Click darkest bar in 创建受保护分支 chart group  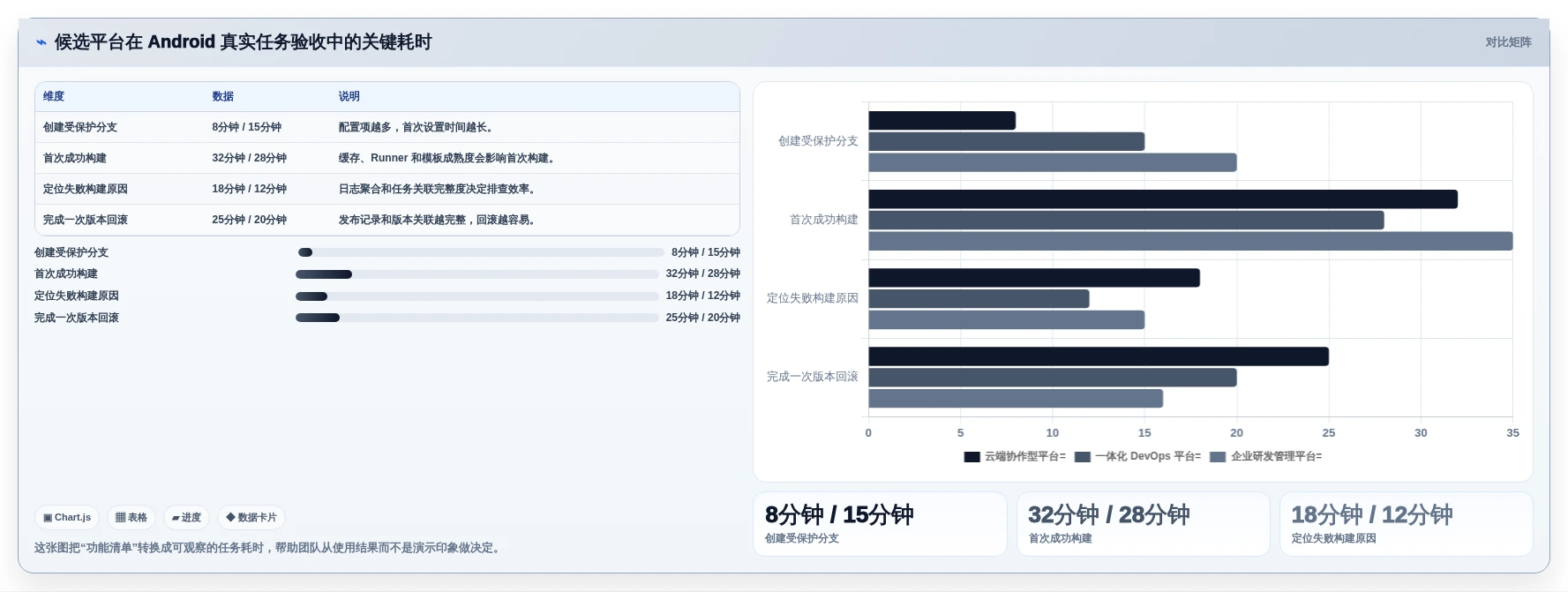[x=942, y=121]
